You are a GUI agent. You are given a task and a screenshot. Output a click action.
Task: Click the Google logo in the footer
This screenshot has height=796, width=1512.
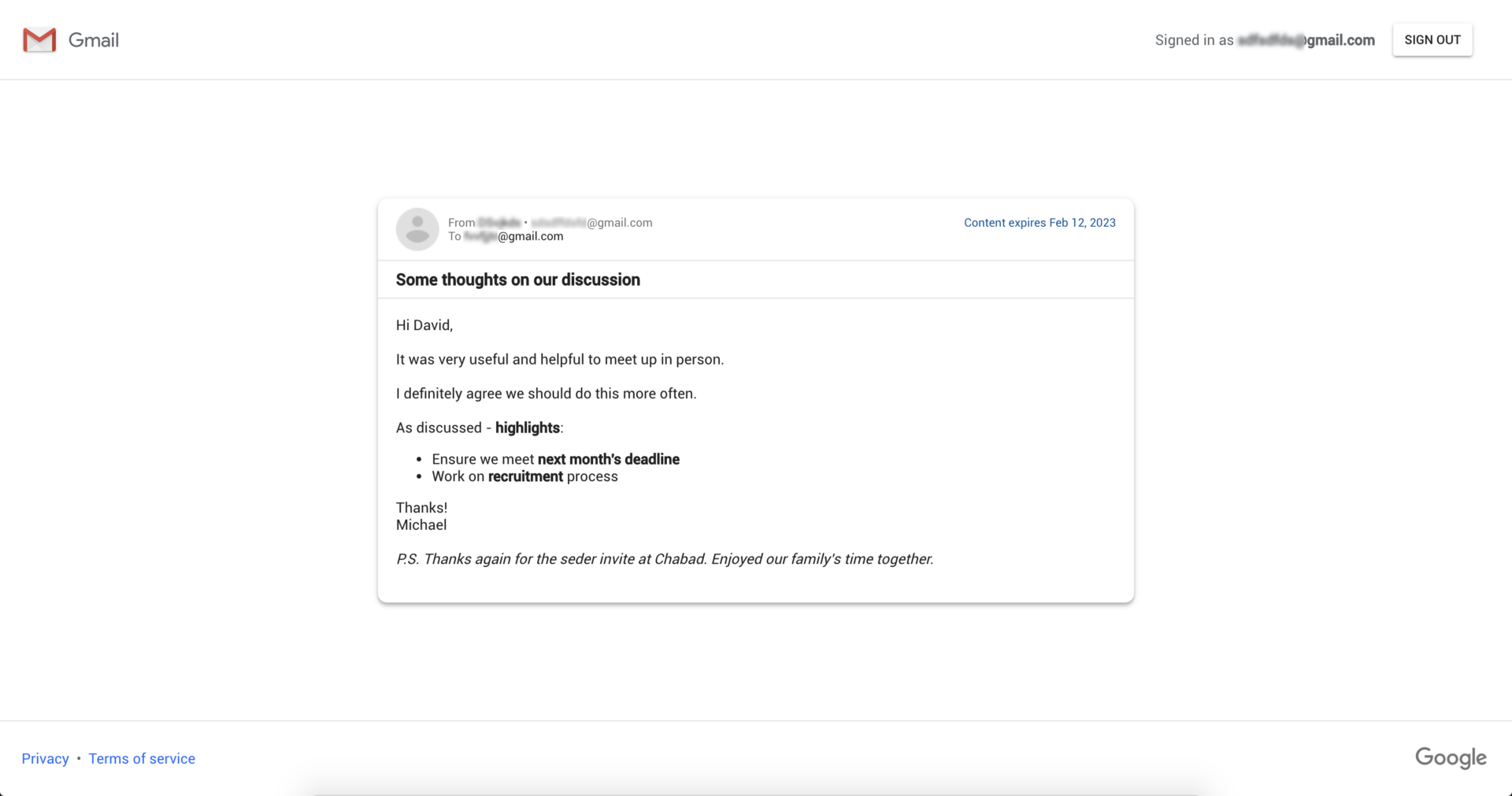pos(1451,757)
